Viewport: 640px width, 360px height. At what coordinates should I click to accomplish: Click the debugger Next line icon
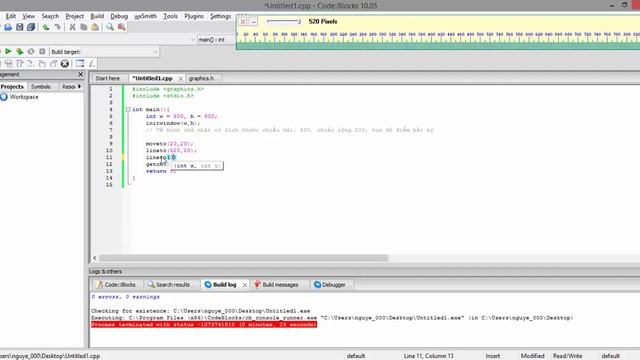tap(19, 64)
